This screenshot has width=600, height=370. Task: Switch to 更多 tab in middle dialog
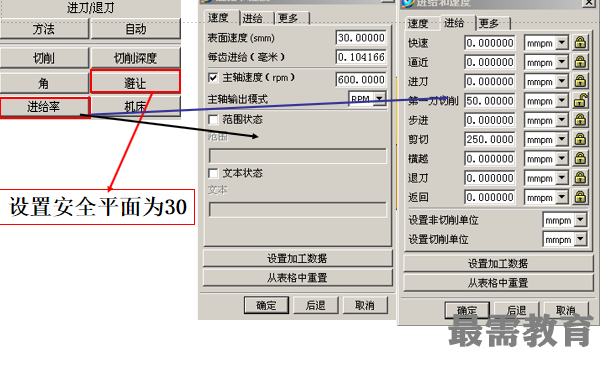pos(292,18)
